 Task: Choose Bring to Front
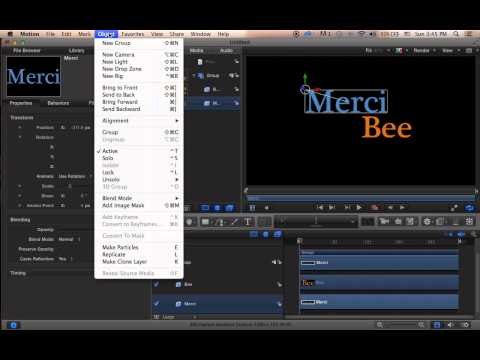pos(139,88)
